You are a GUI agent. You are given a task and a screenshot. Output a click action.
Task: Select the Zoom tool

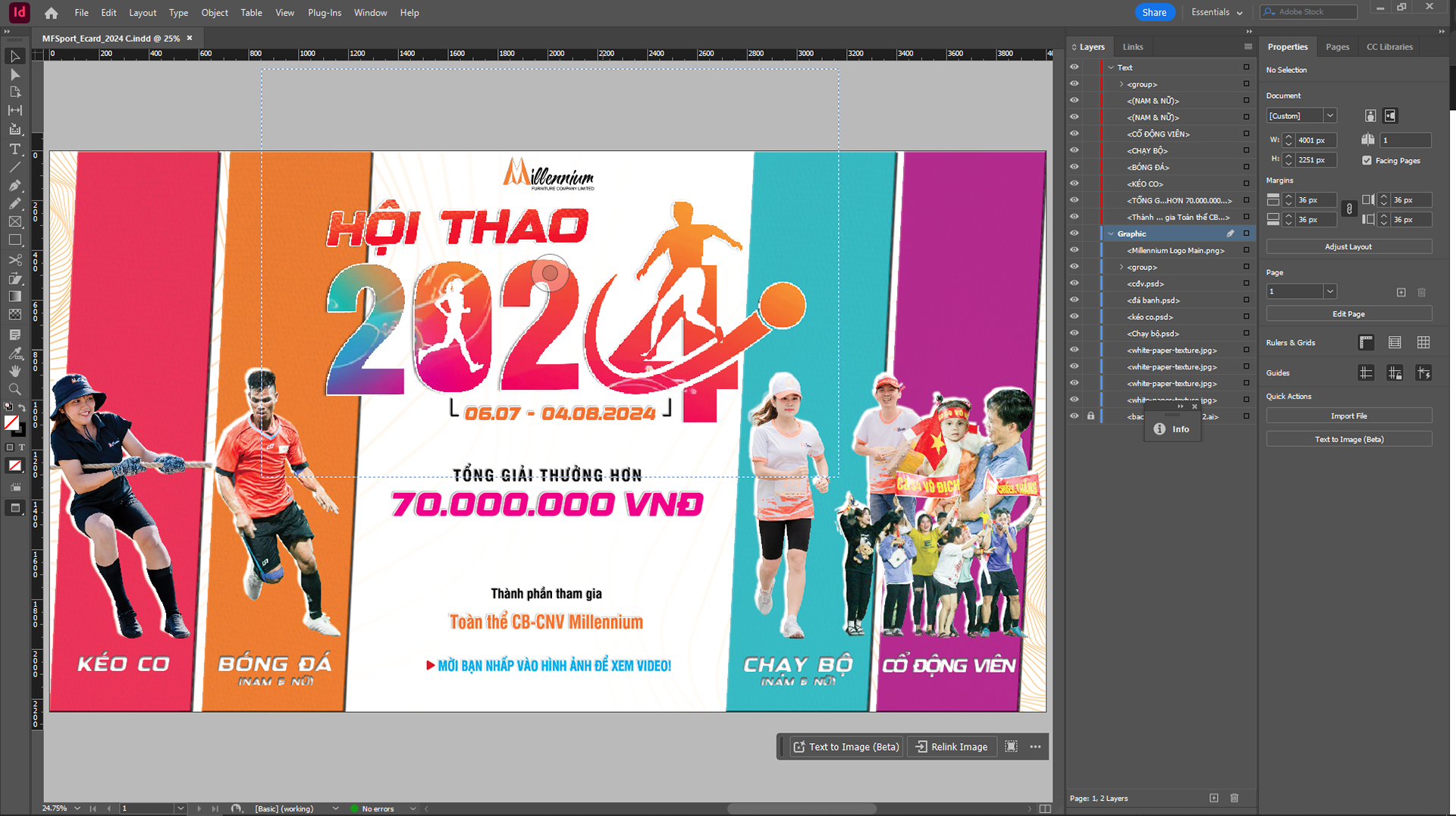[x=14, y=389]
